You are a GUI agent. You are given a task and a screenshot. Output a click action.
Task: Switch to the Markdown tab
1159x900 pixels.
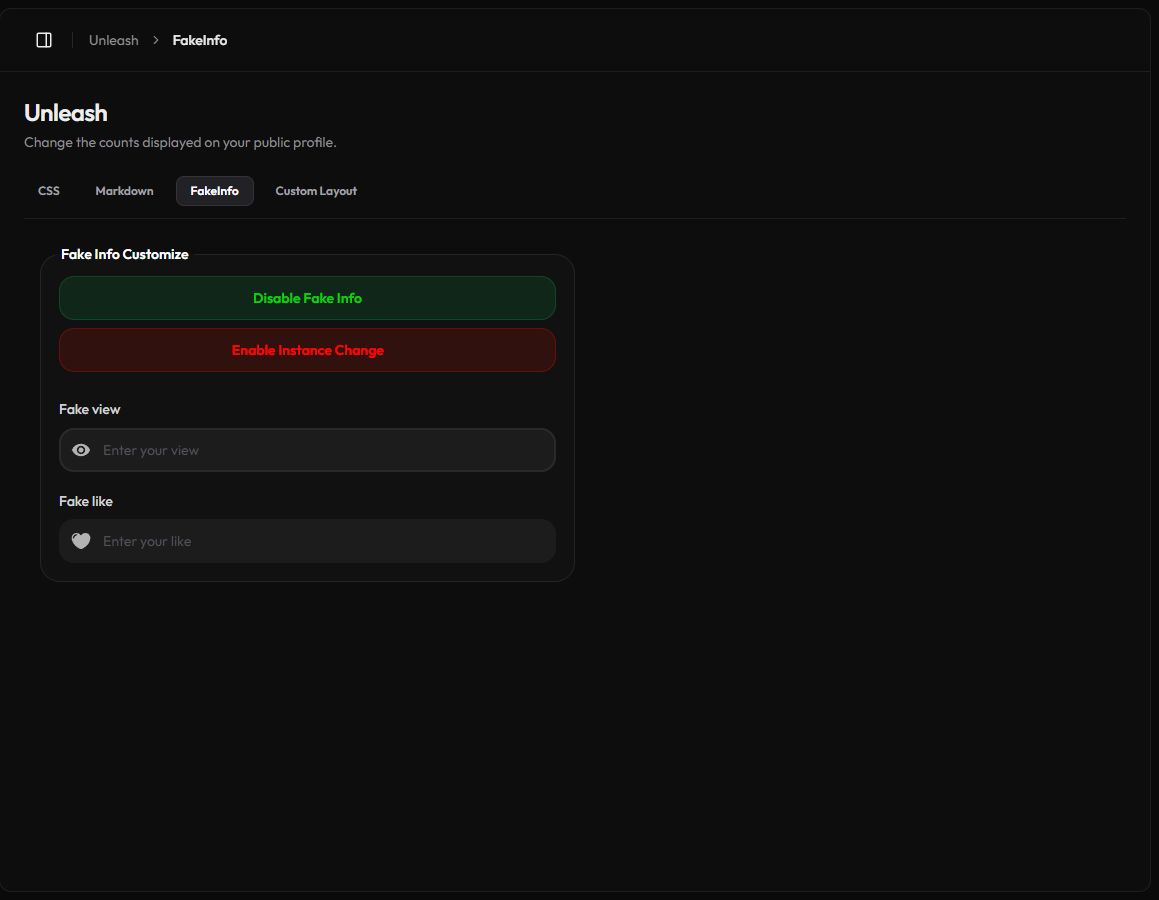click(x=124, y=191)
